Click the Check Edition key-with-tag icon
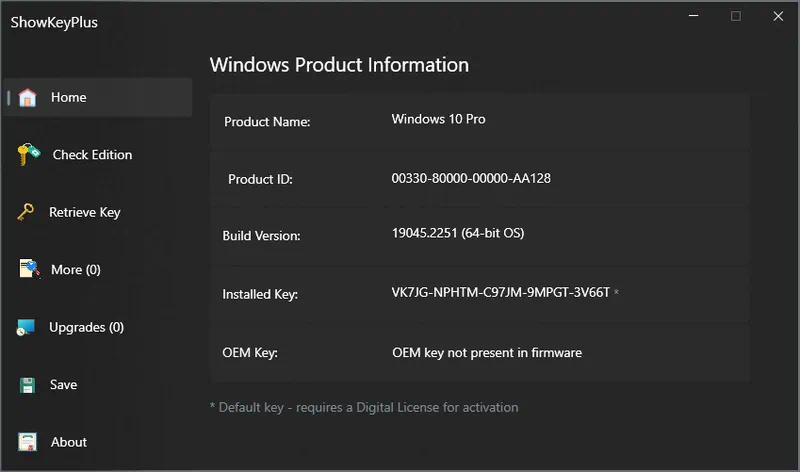The image size is (800, 472). click(x=29, y=154)
